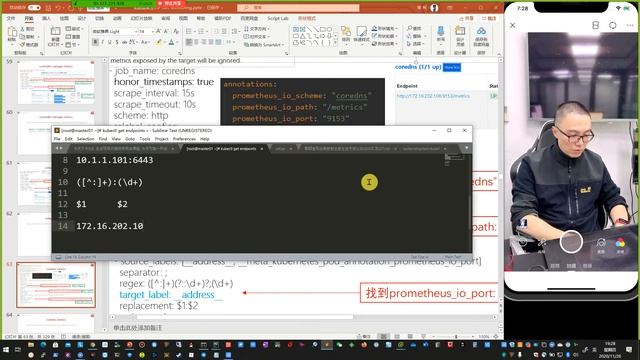Click Increase Font Size icon
This screenshot has height=360, width=640.
158,31
